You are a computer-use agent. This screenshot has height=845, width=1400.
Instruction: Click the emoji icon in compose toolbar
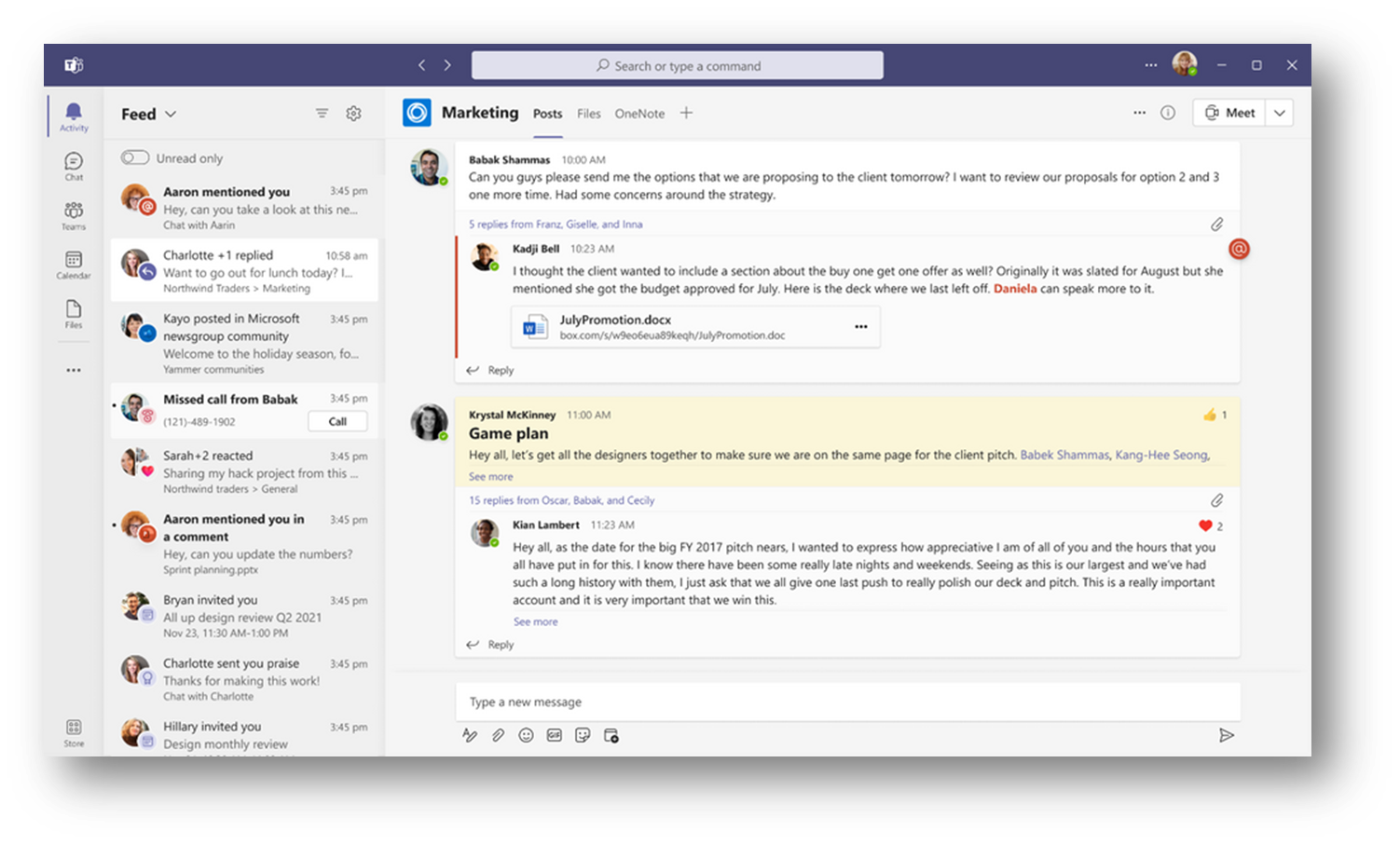[x=526, y=736]
